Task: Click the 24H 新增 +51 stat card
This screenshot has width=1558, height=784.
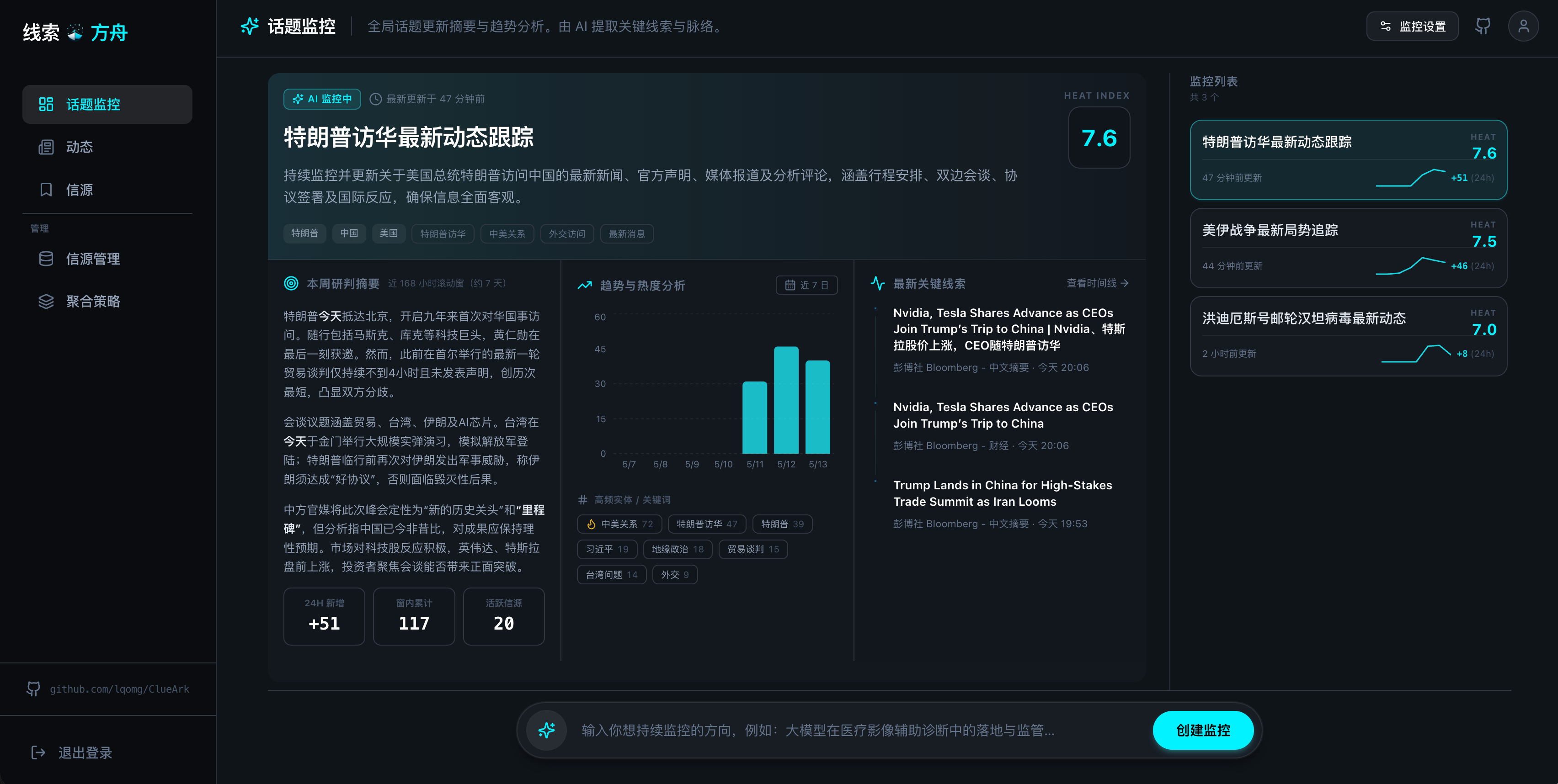Action: [x=324, y=617]
